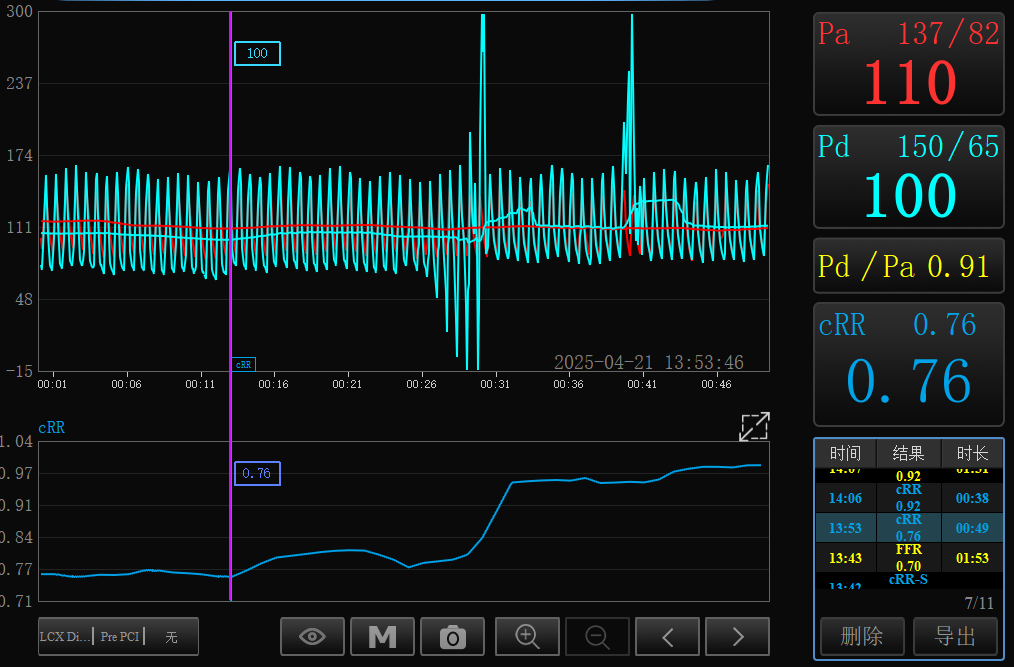
Task: Click the 结果 column header
Action: point(909,453)
